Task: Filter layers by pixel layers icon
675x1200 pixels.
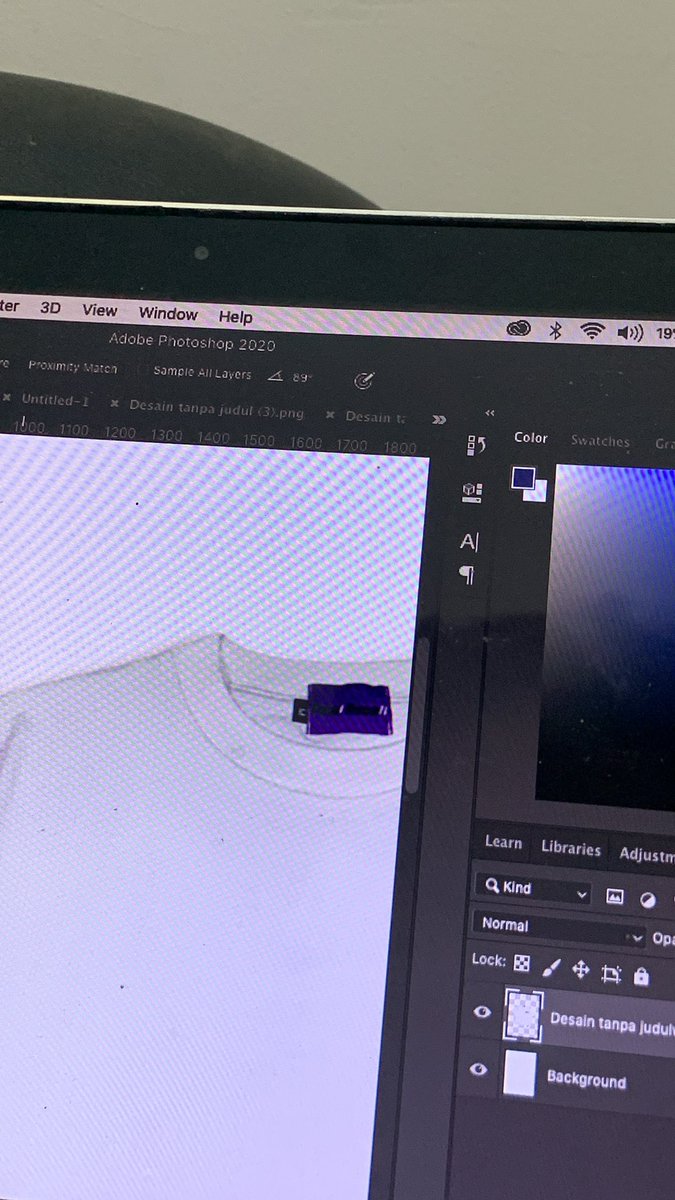Action: pos(615,897)
